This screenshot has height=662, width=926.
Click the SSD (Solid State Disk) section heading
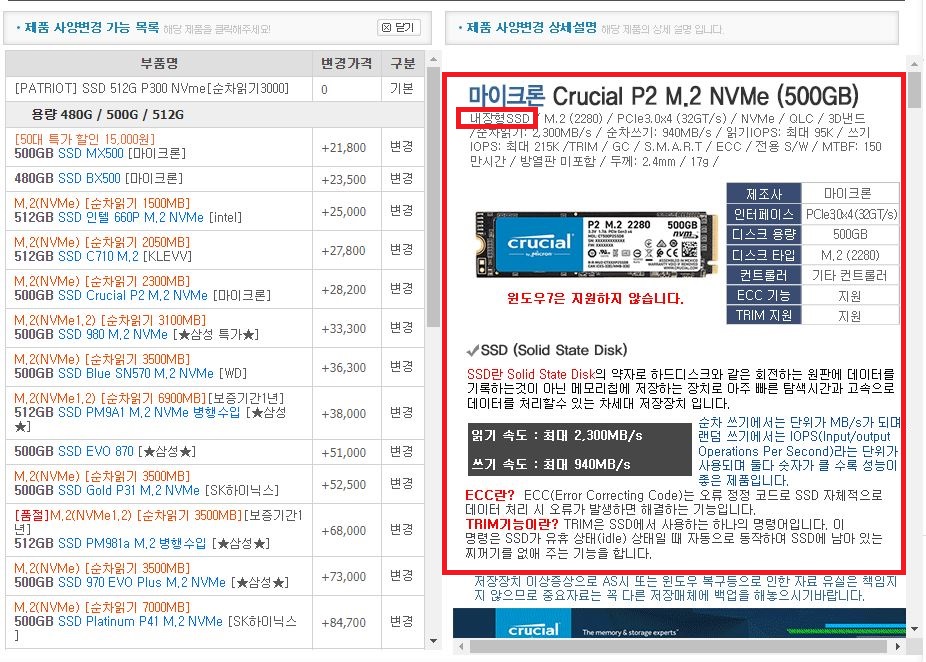(x=553, y=350)
